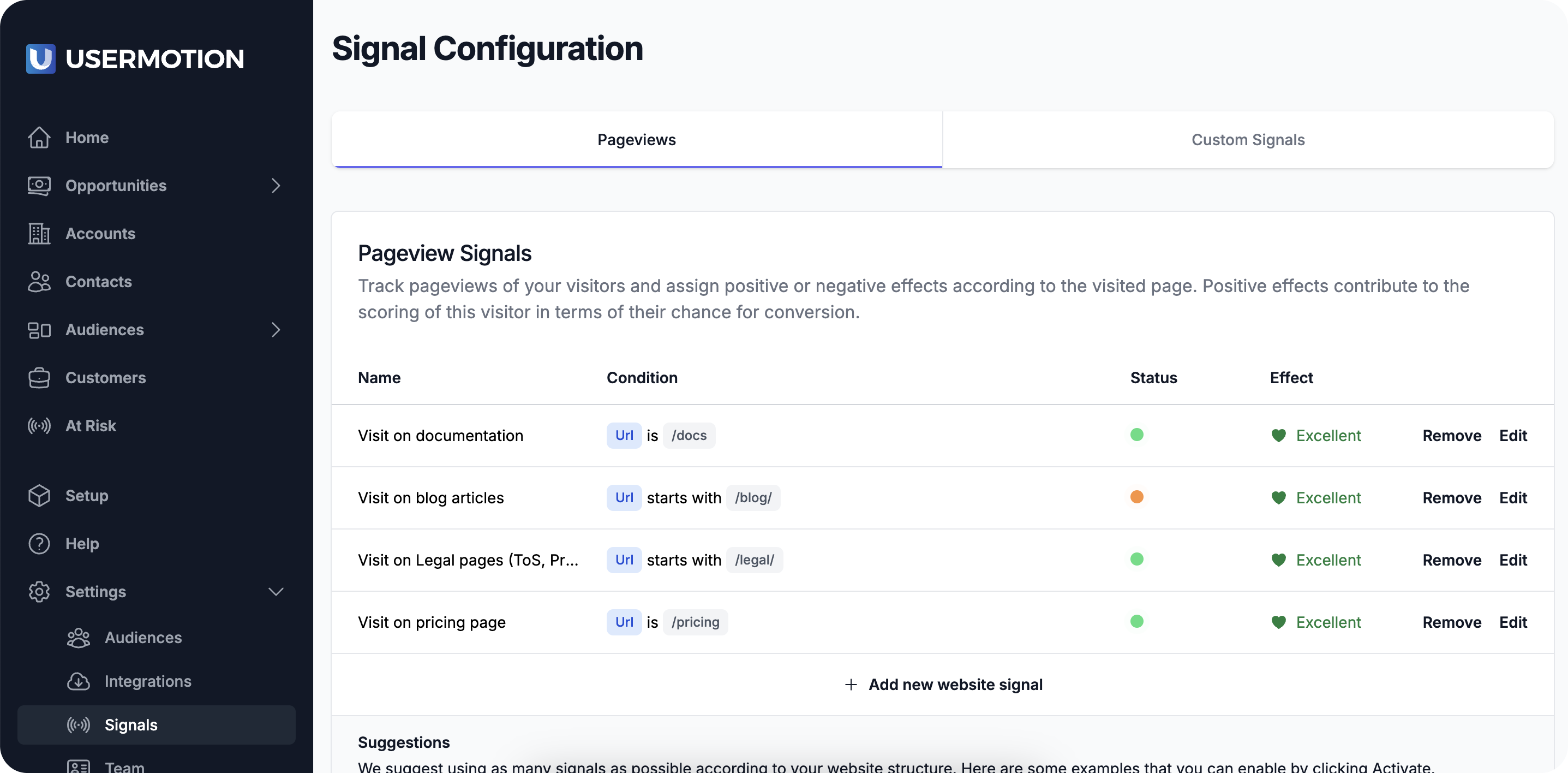Click the orange status dot for blog articles
1568x773 pixels.
point(1136,497)
